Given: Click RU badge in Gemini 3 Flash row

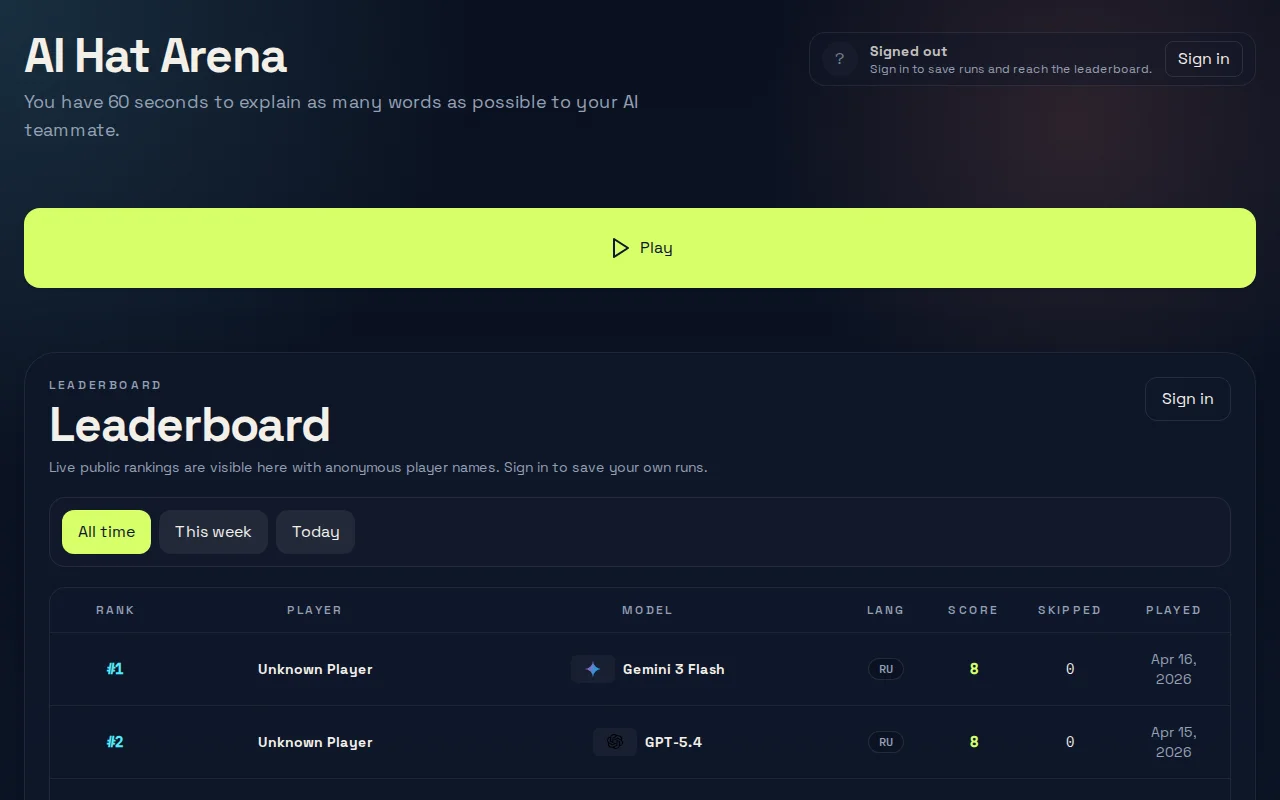Looking at the screenshot, I should (x=886, y=669).
